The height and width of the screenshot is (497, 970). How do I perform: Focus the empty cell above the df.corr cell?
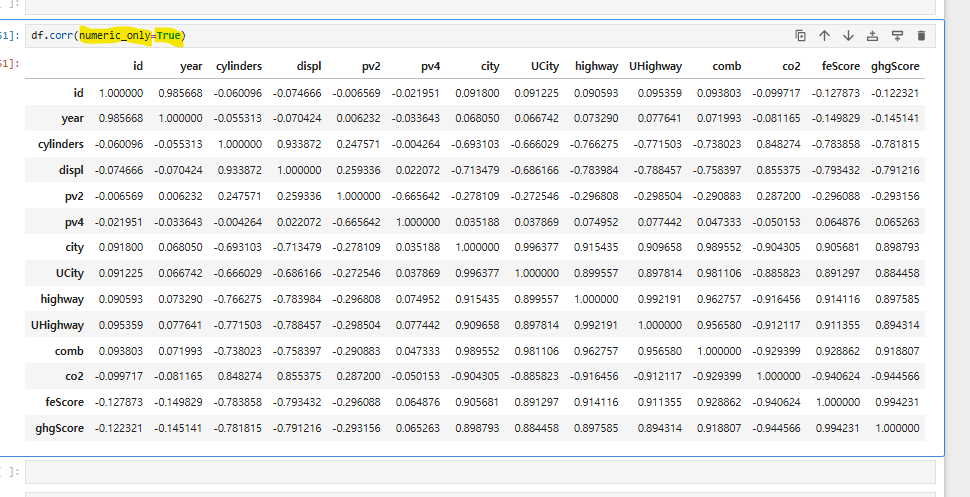coord(480,5)
